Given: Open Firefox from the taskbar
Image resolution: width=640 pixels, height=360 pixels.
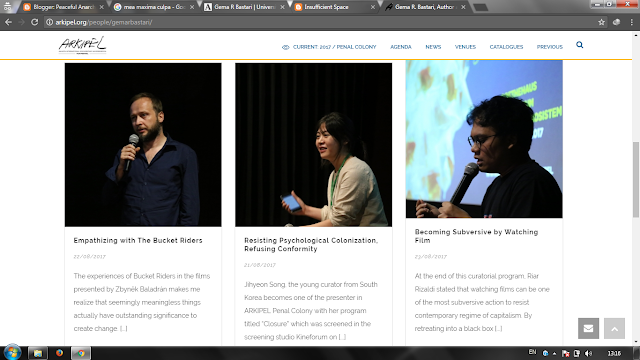Looking at the screenshot, I should click(x=60, y=353).
